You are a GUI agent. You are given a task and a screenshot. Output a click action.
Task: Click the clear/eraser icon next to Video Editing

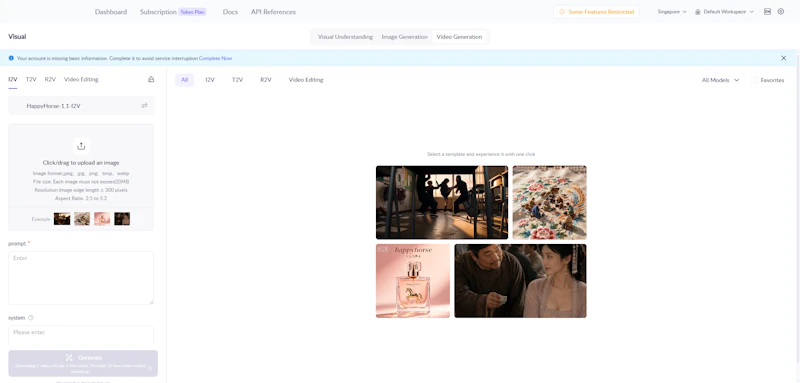pos(151,80)
